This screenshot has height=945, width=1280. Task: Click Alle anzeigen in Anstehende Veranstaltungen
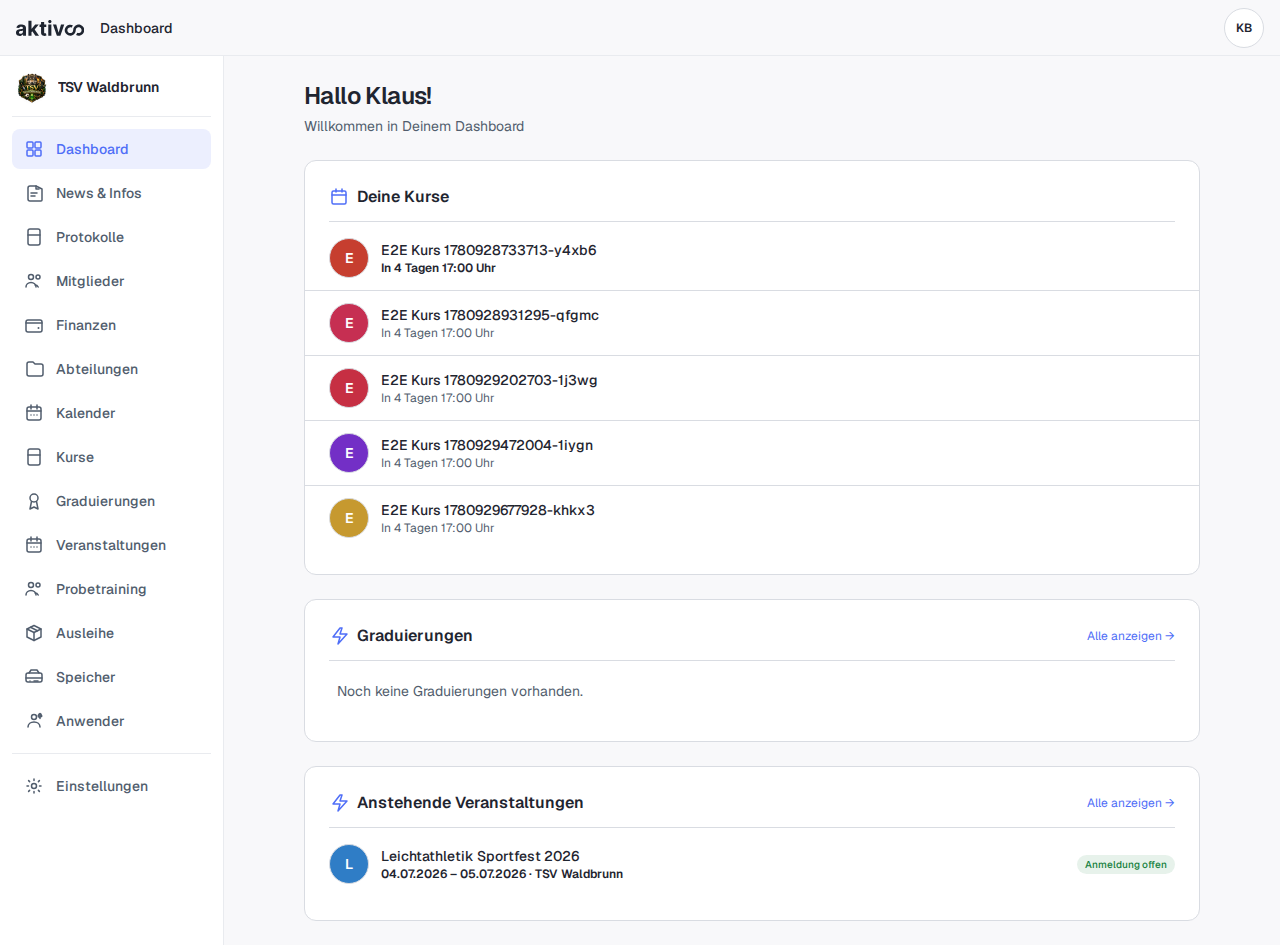[1130, 803]
